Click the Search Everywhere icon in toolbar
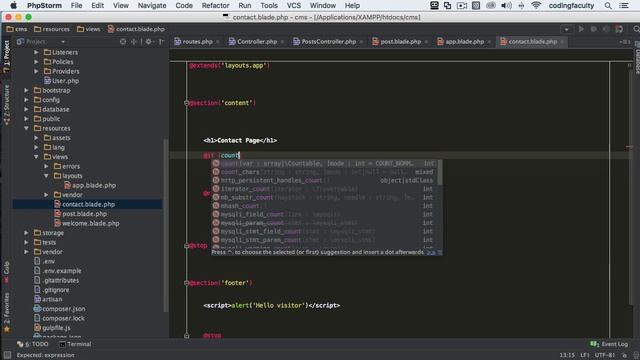Screen dimensions: 640x360 click(x=636, y=29)
